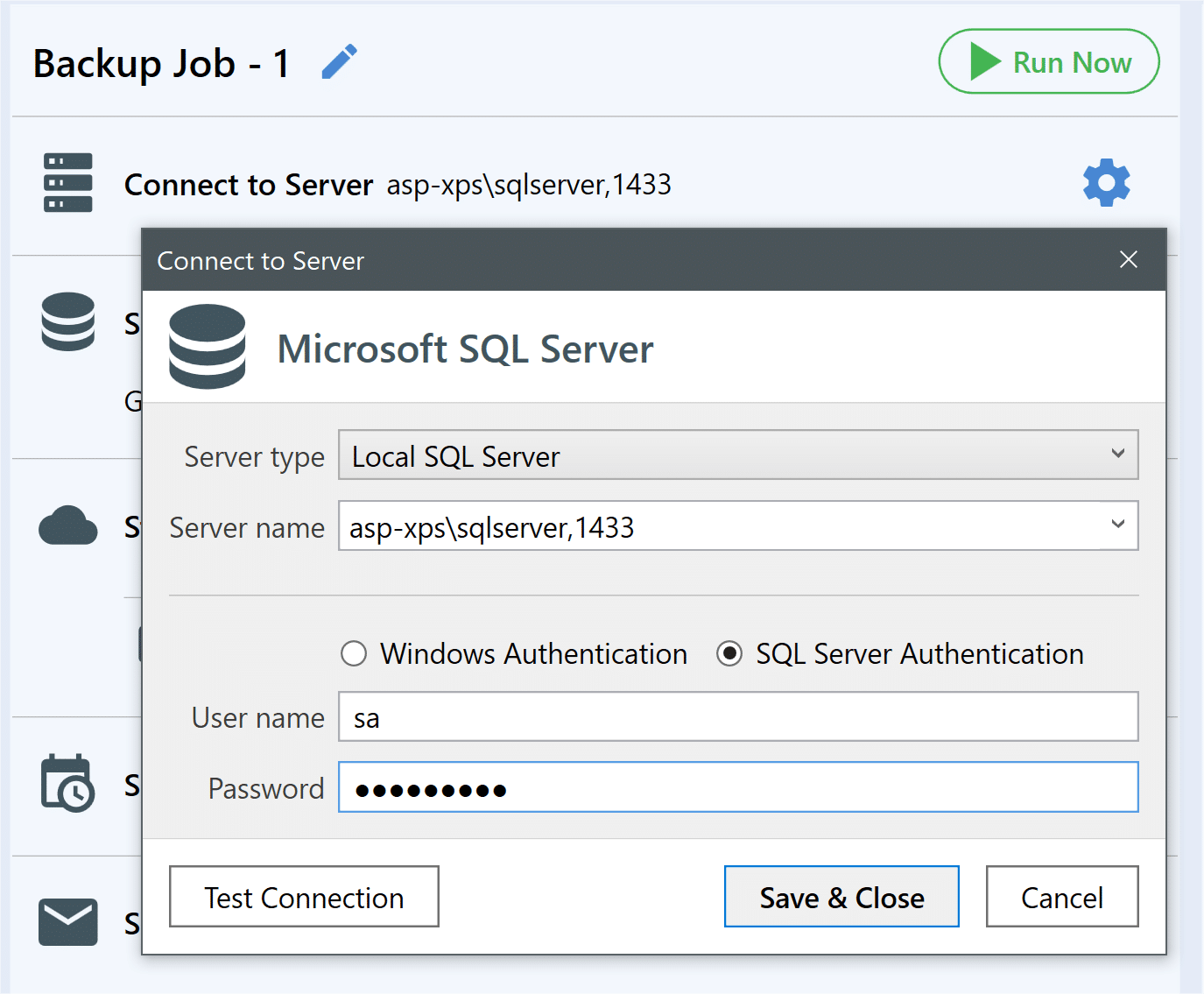The image size is (1204, 994).
Task: Click the envelope email notification icon
Action: (68, 921)
